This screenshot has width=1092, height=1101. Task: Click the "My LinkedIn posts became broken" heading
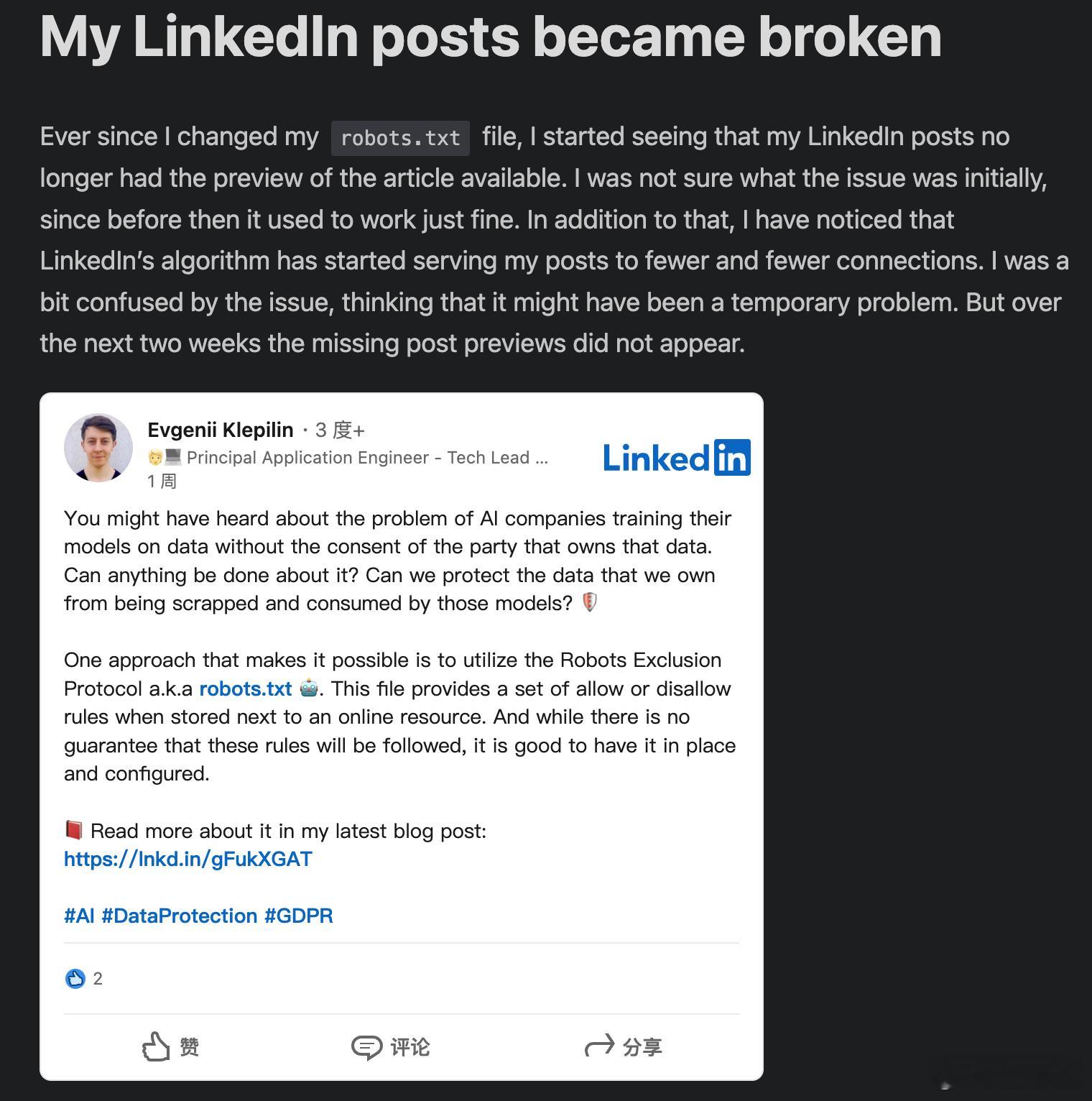click(x=491, y=36)
